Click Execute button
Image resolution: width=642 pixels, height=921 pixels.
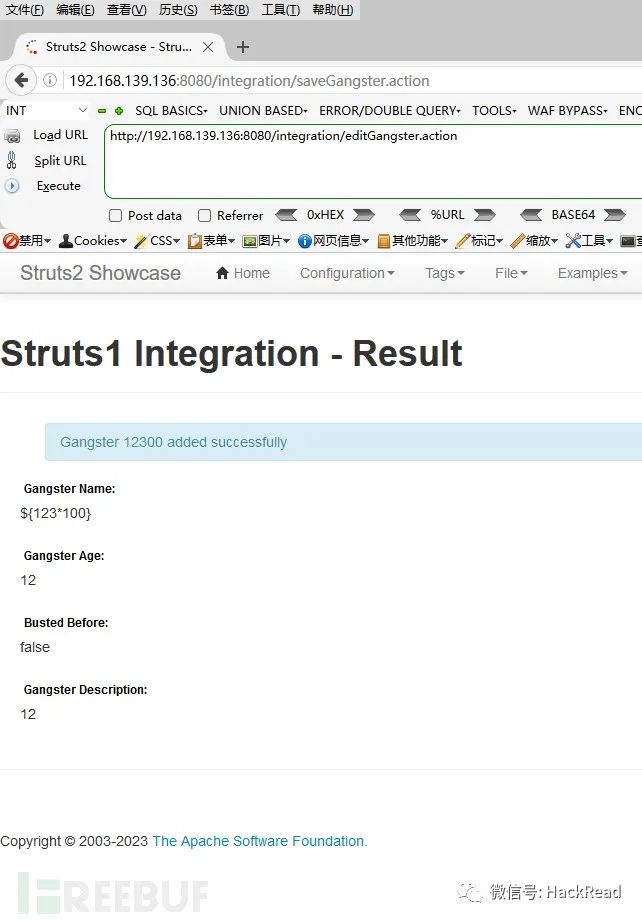point(58,186)
